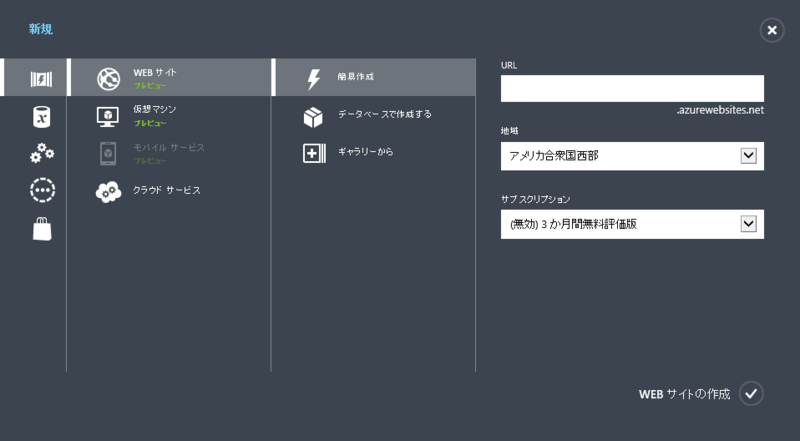Click the plus gallery icon ギャラリーから
Screen dimensions: 800x441
coord(314,153)
